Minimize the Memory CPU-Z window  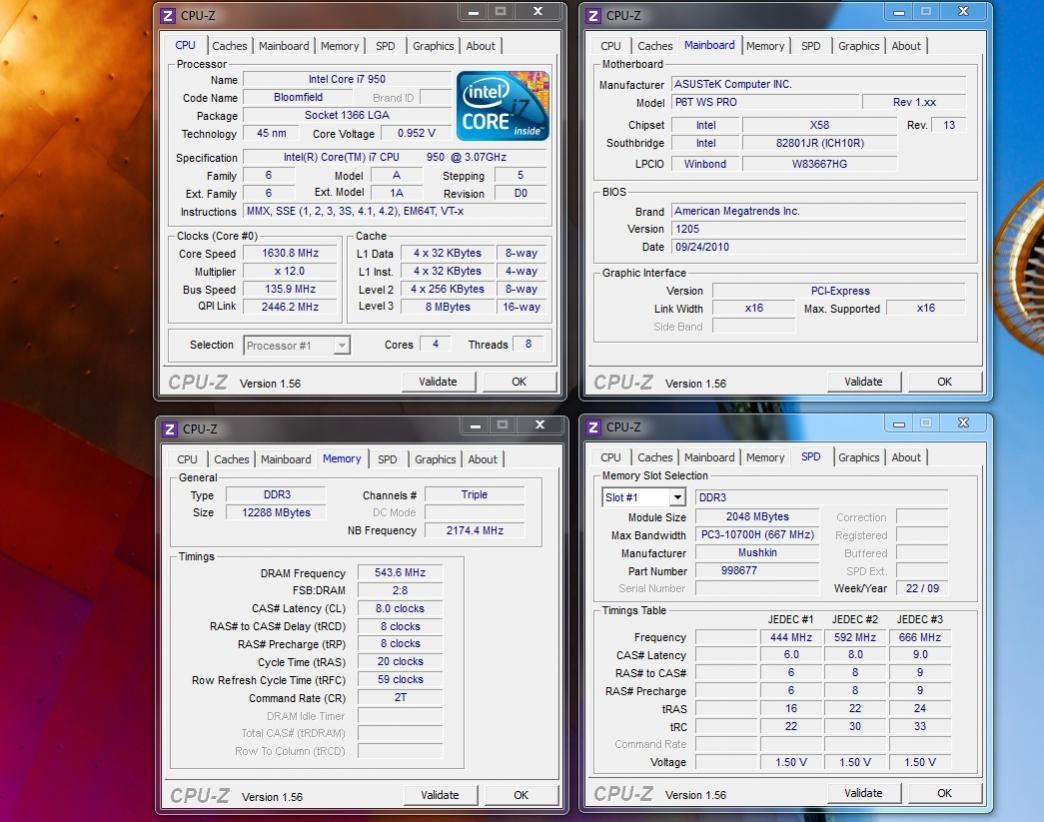tap(475, 425)
